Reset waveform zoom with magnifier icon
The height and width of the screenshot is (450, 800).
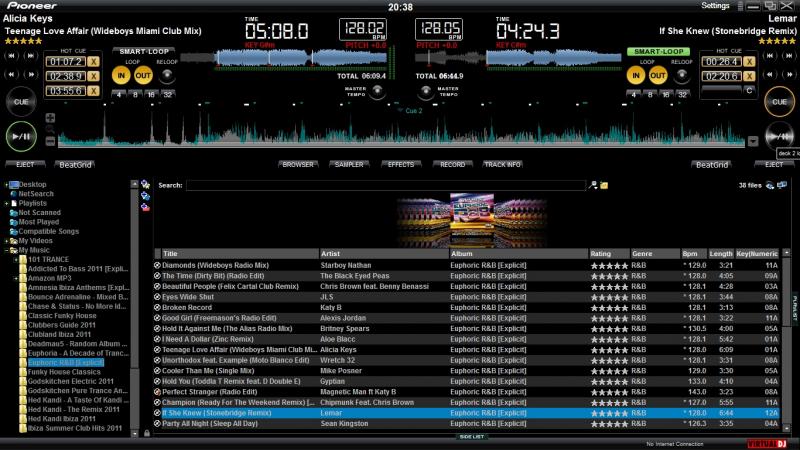(x=50, y=130)
